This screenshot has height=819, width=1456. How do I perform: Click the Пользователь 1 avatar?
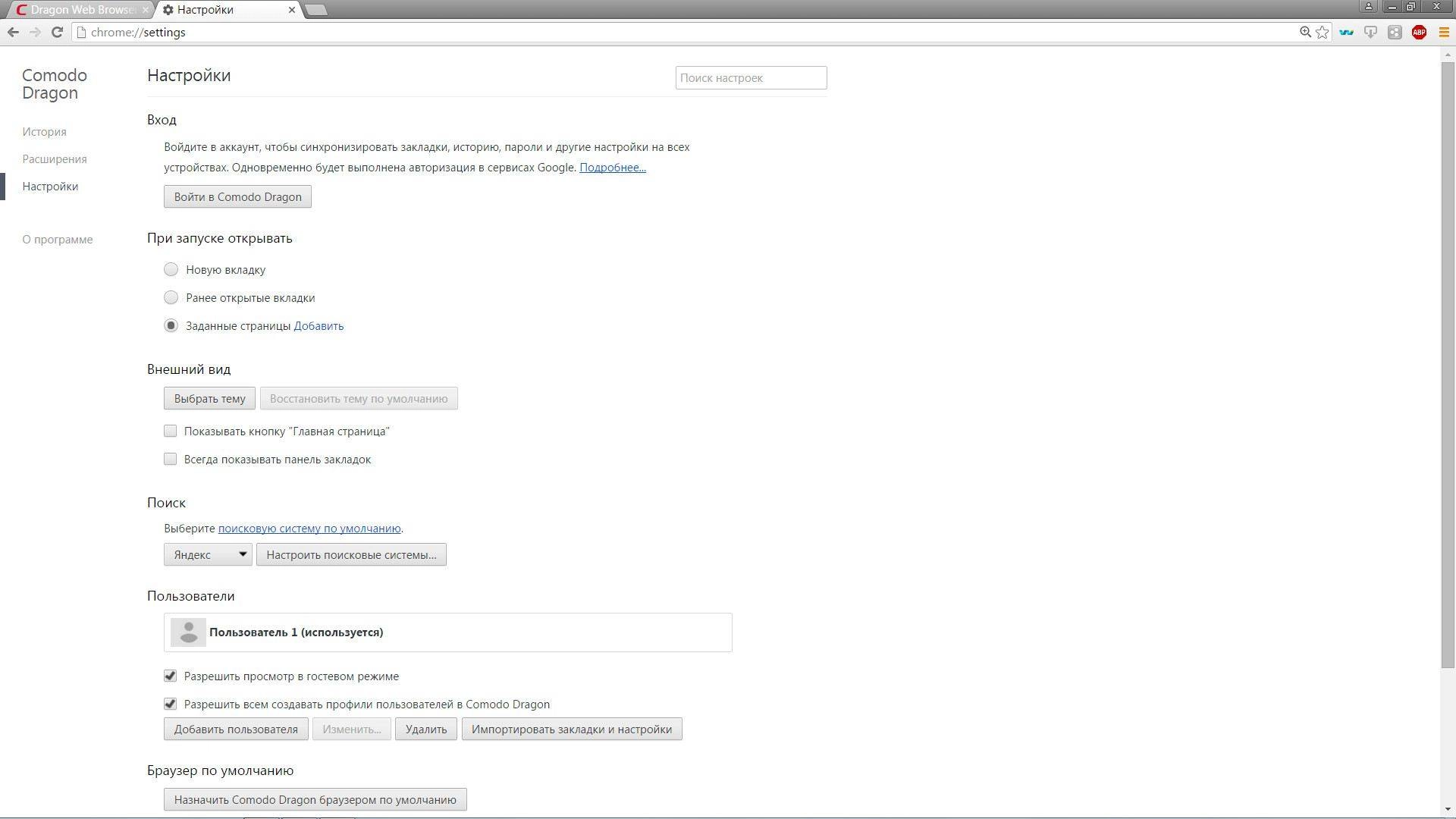coord(188,632)
